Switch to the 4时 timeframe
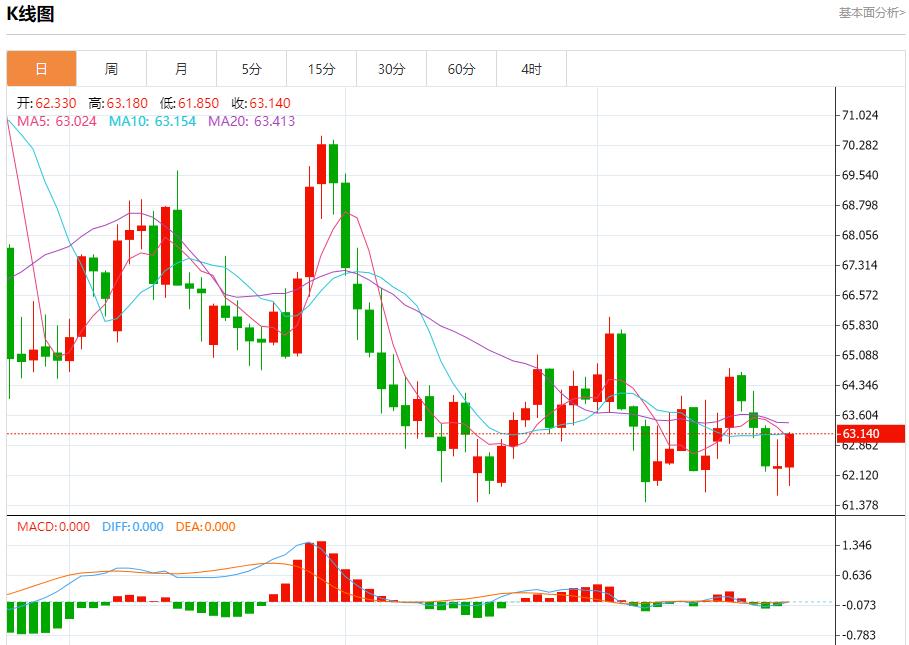909x645 pixels. [x=531, y=68]
